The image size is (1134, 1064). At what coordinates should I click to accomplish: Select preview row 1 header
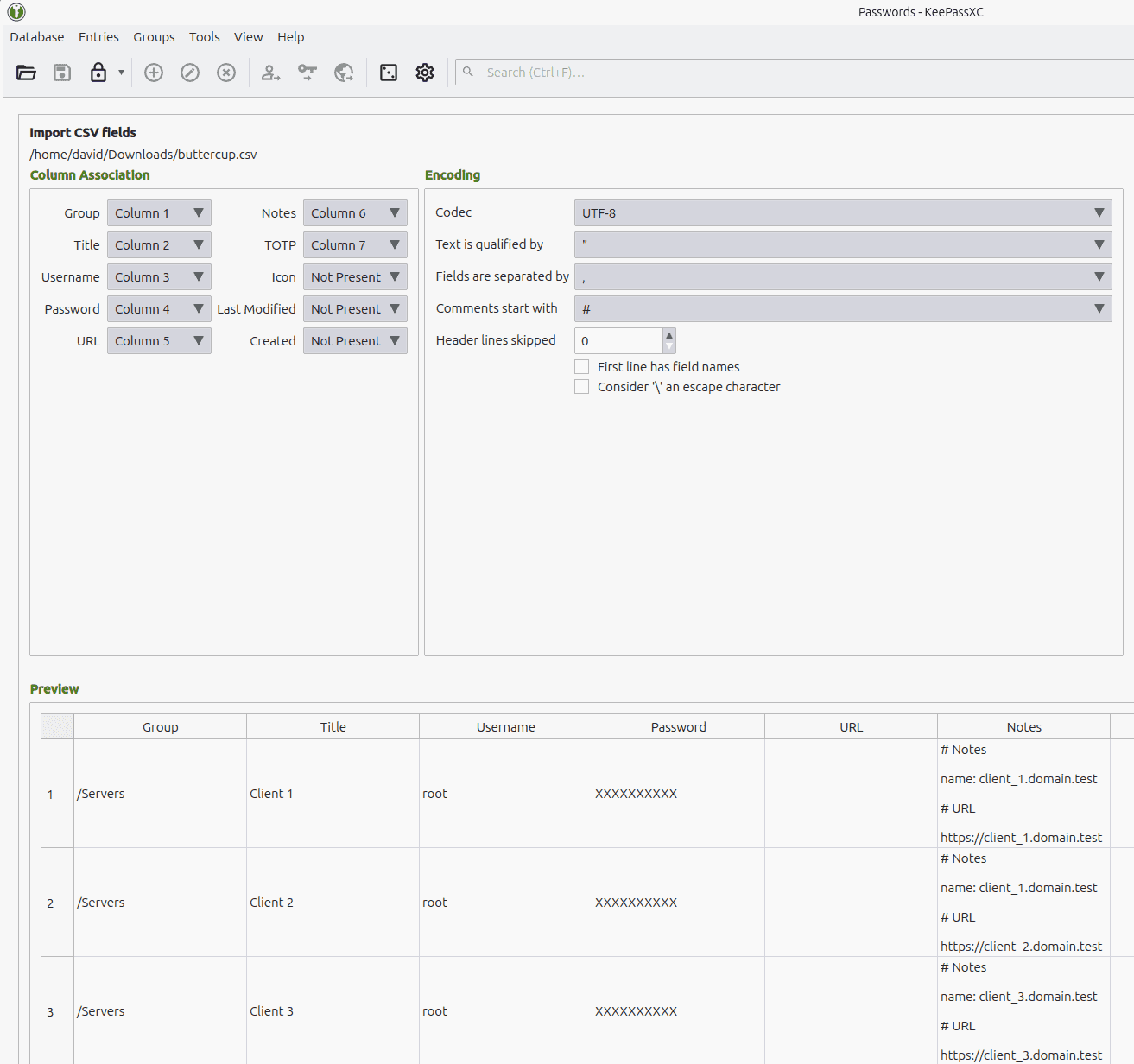[57, 794]
